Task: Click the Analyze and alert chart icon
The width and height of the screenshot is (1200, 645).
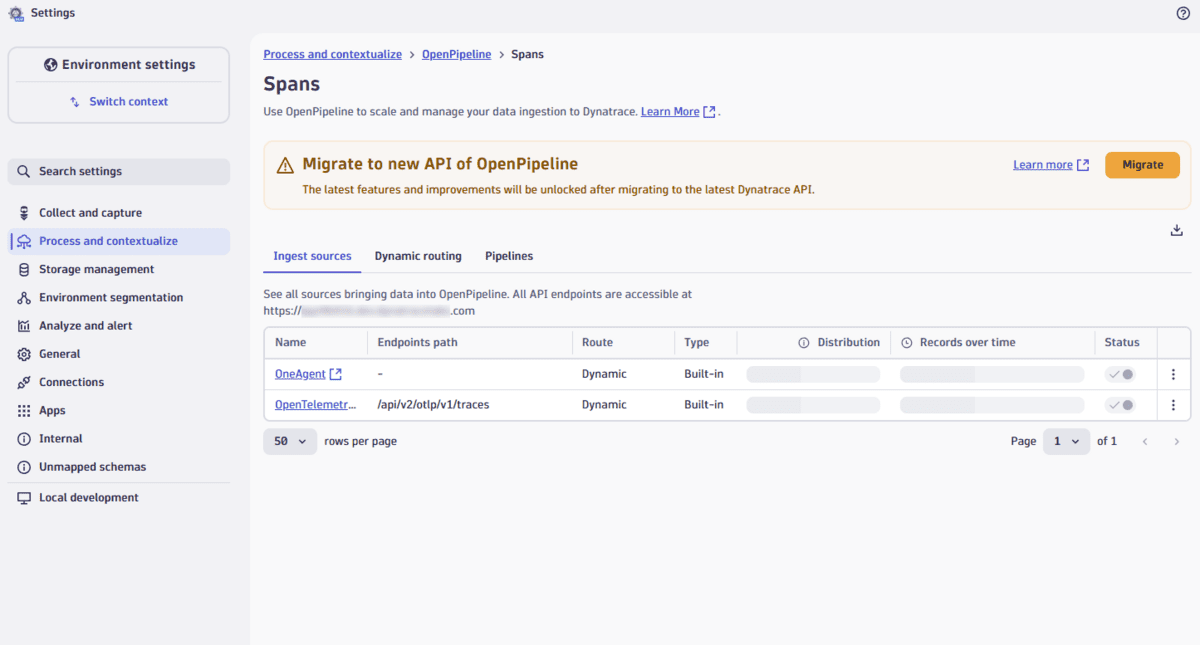Action: click(x=24, y=325)
